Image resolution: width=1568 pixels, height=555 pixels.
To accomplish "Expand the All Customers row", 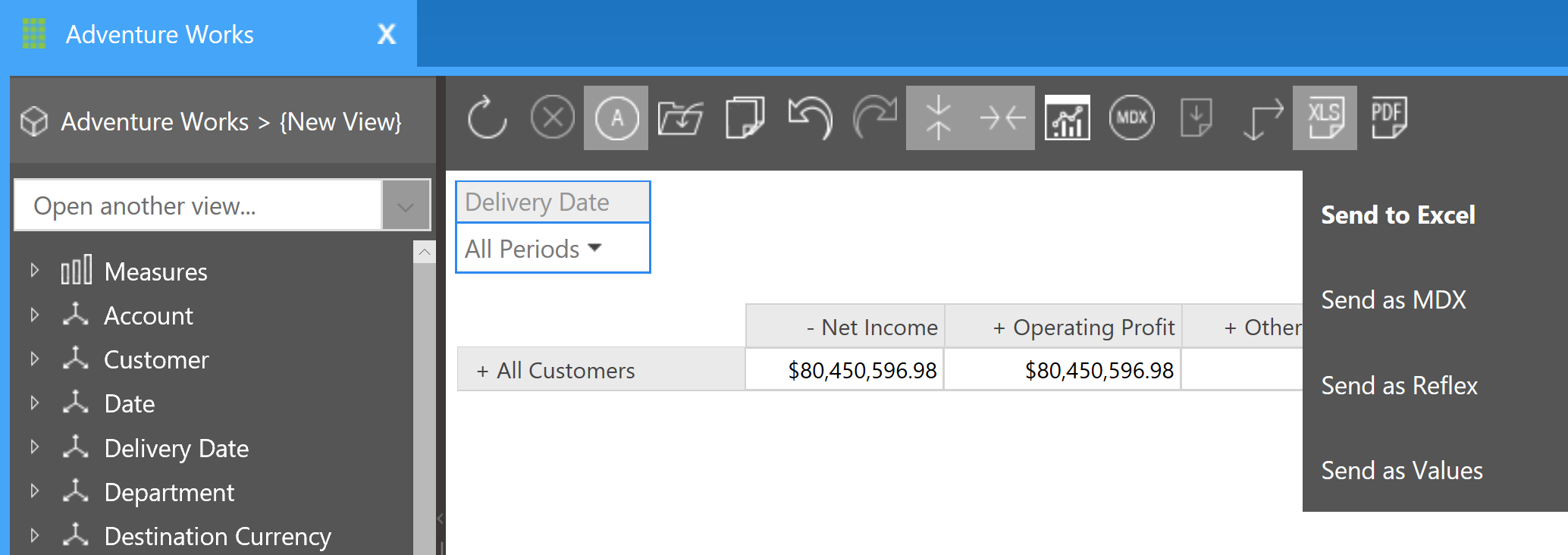I will click(482, 371).
